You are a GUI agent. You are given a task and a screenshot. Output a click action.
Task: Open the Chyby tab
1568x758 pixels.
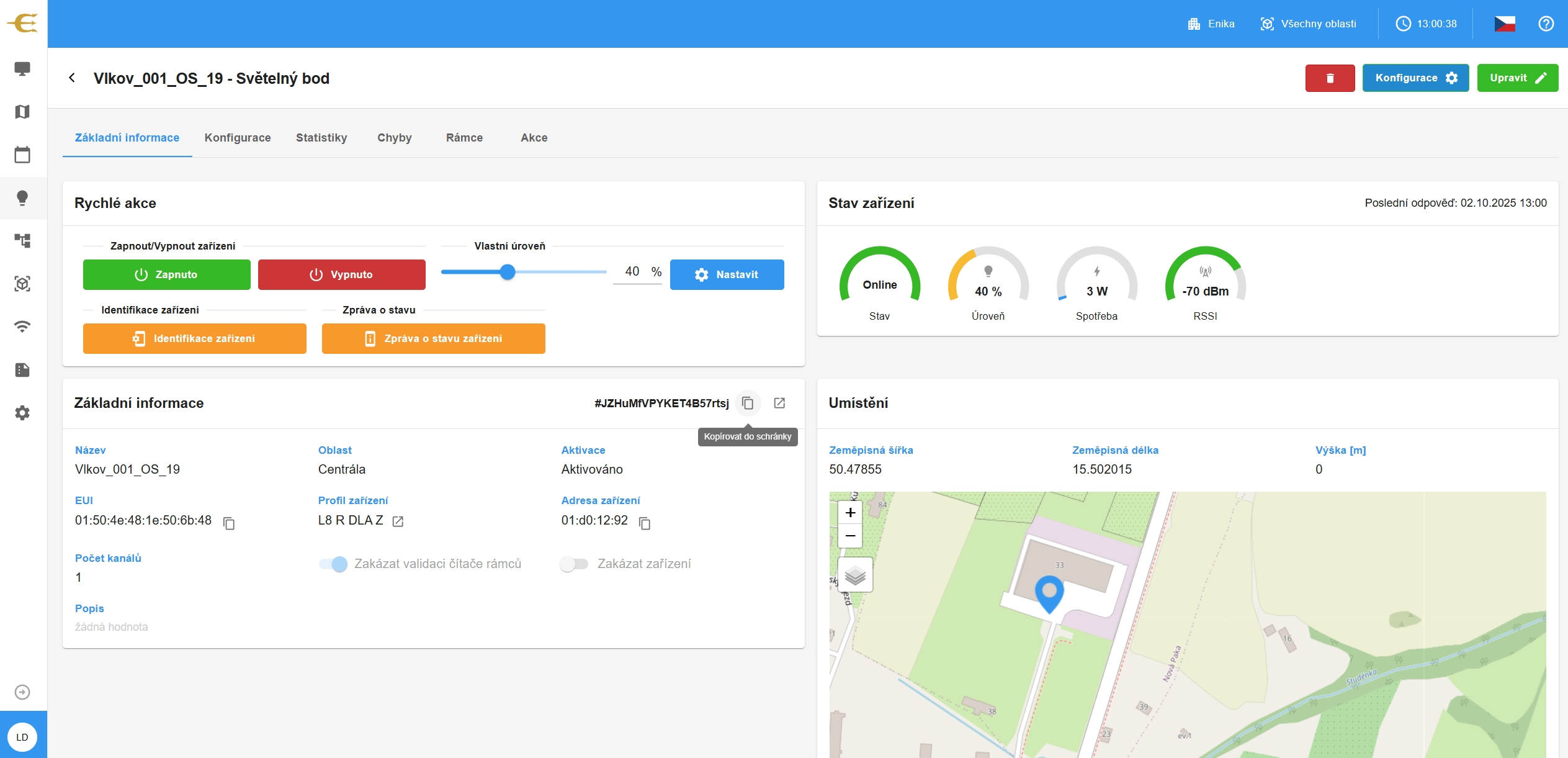pyautogui.click(x=395, y=138)
